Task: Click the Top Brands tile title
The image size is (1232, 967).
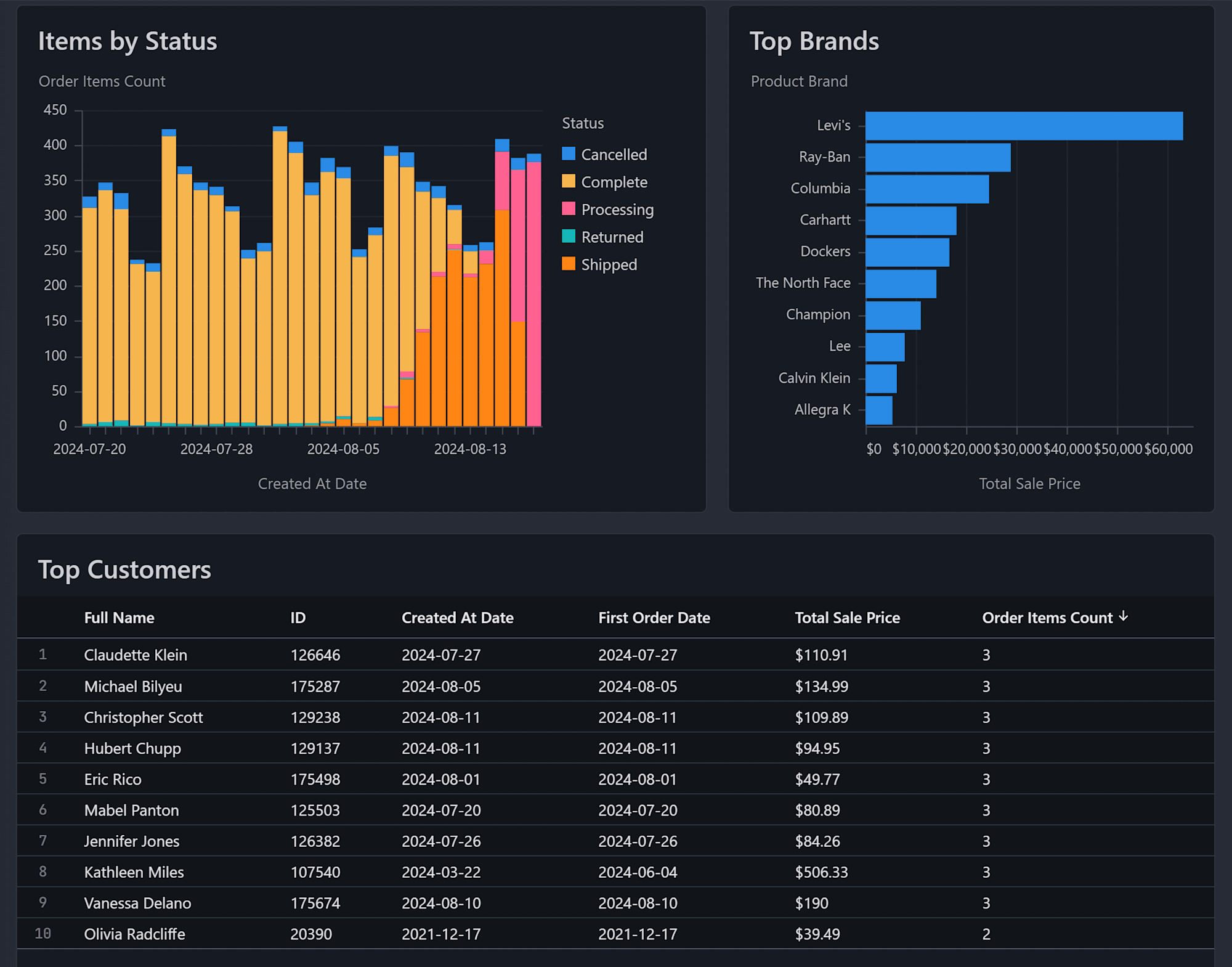Action: pyautogui.click(x=814, y=41)
